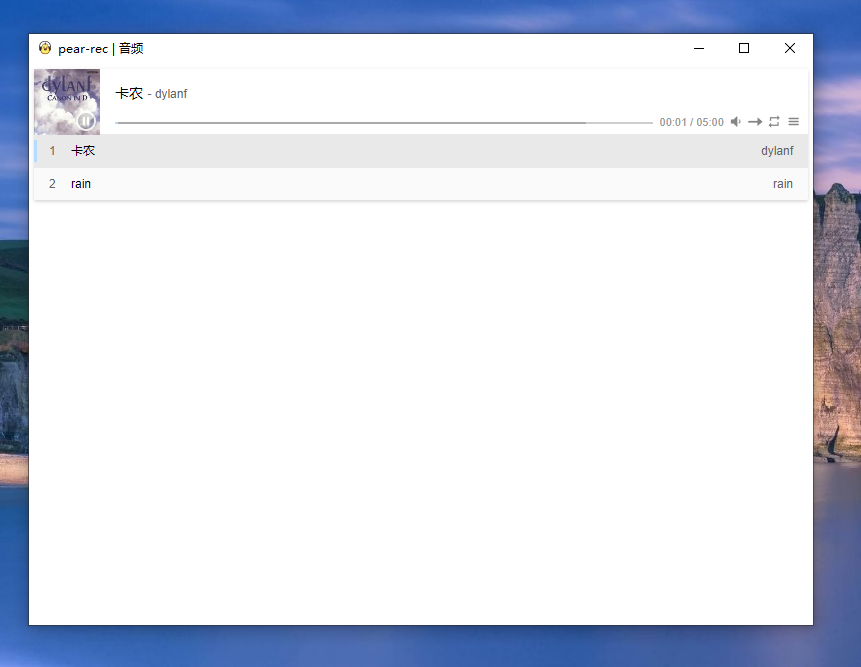
Task: Maximize the pear-rec audio window
Action: tap(744, 48)
